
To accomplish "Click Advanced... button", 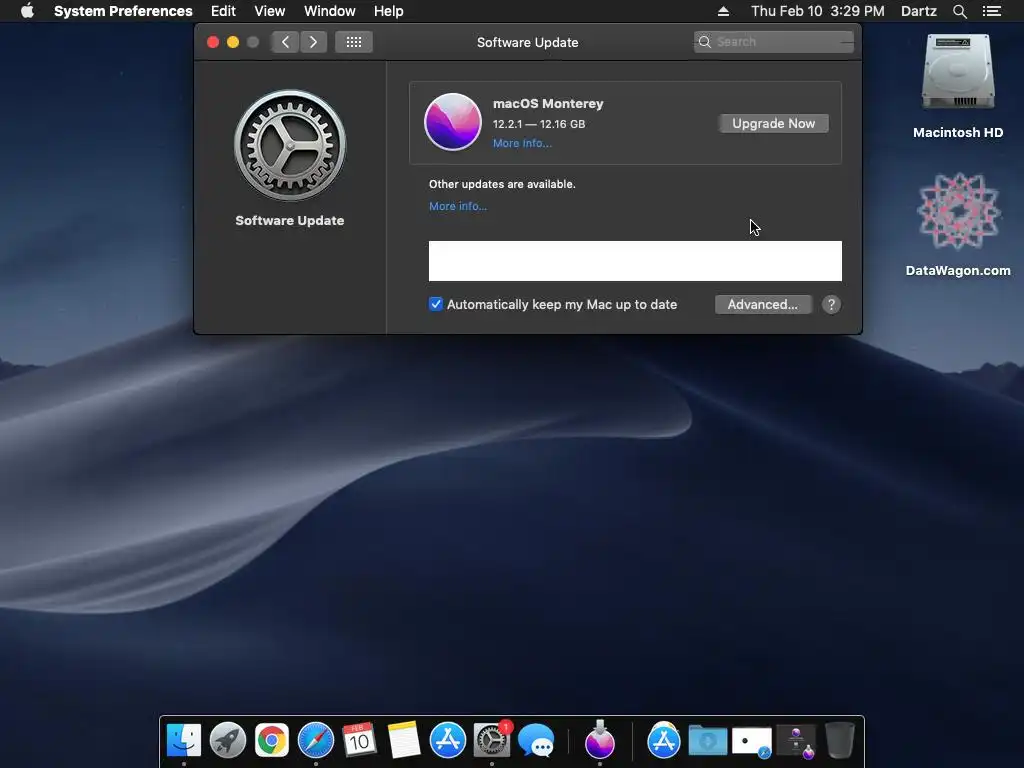I will (763, 304).
